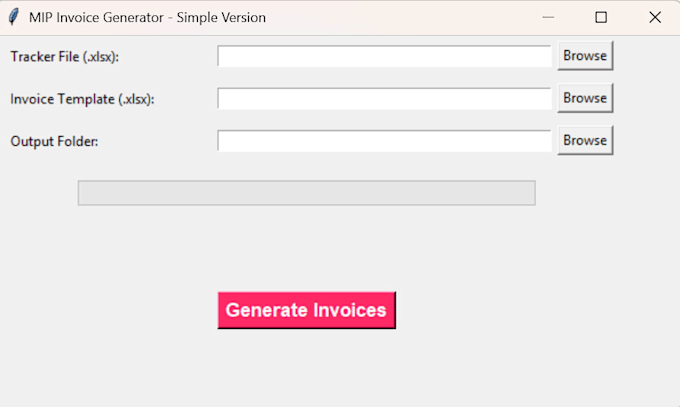Focus the Output Folder path field
The height and width of the screenshot is (407, 680).
click(384, 141)
